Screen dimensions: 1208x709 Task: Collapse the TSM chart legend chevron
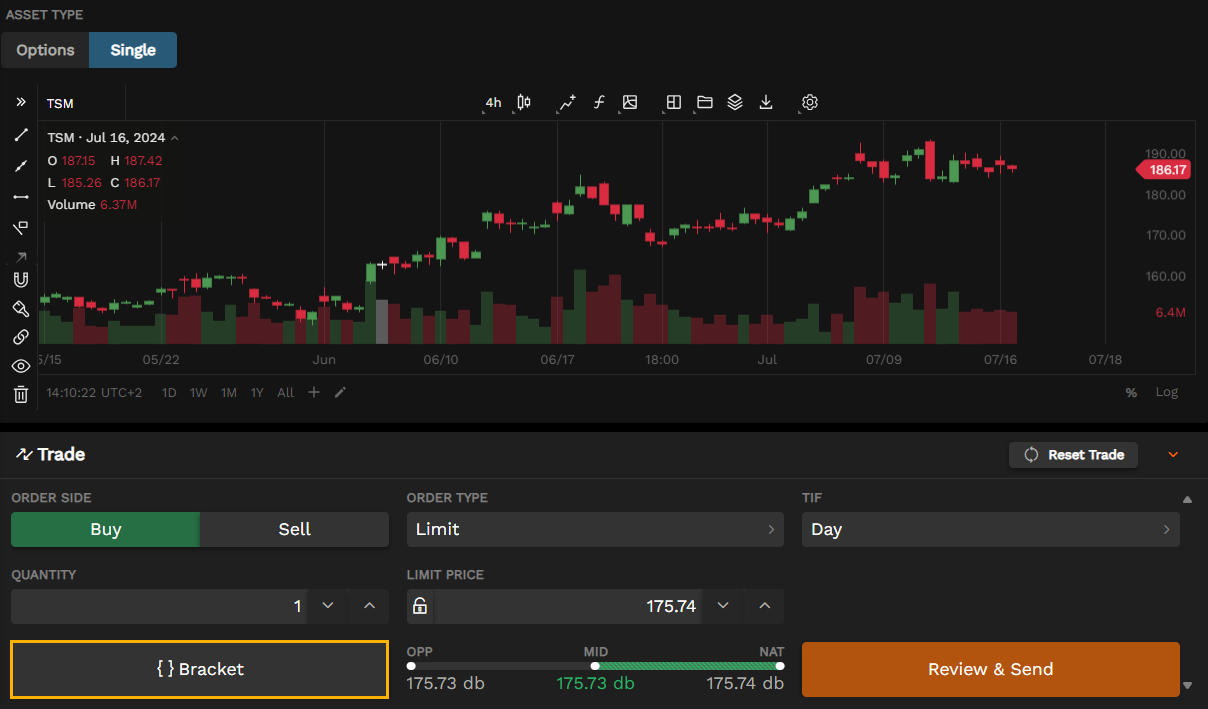[x=175, y=138]
